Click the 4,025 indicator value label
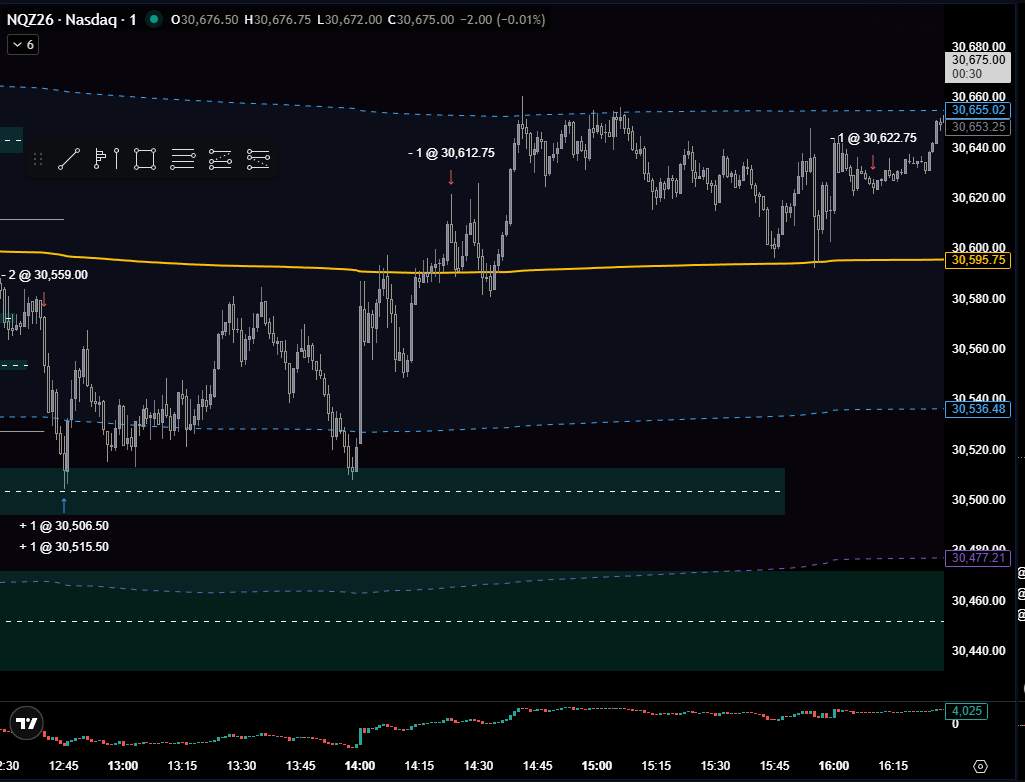 click(x=966, y=711)
